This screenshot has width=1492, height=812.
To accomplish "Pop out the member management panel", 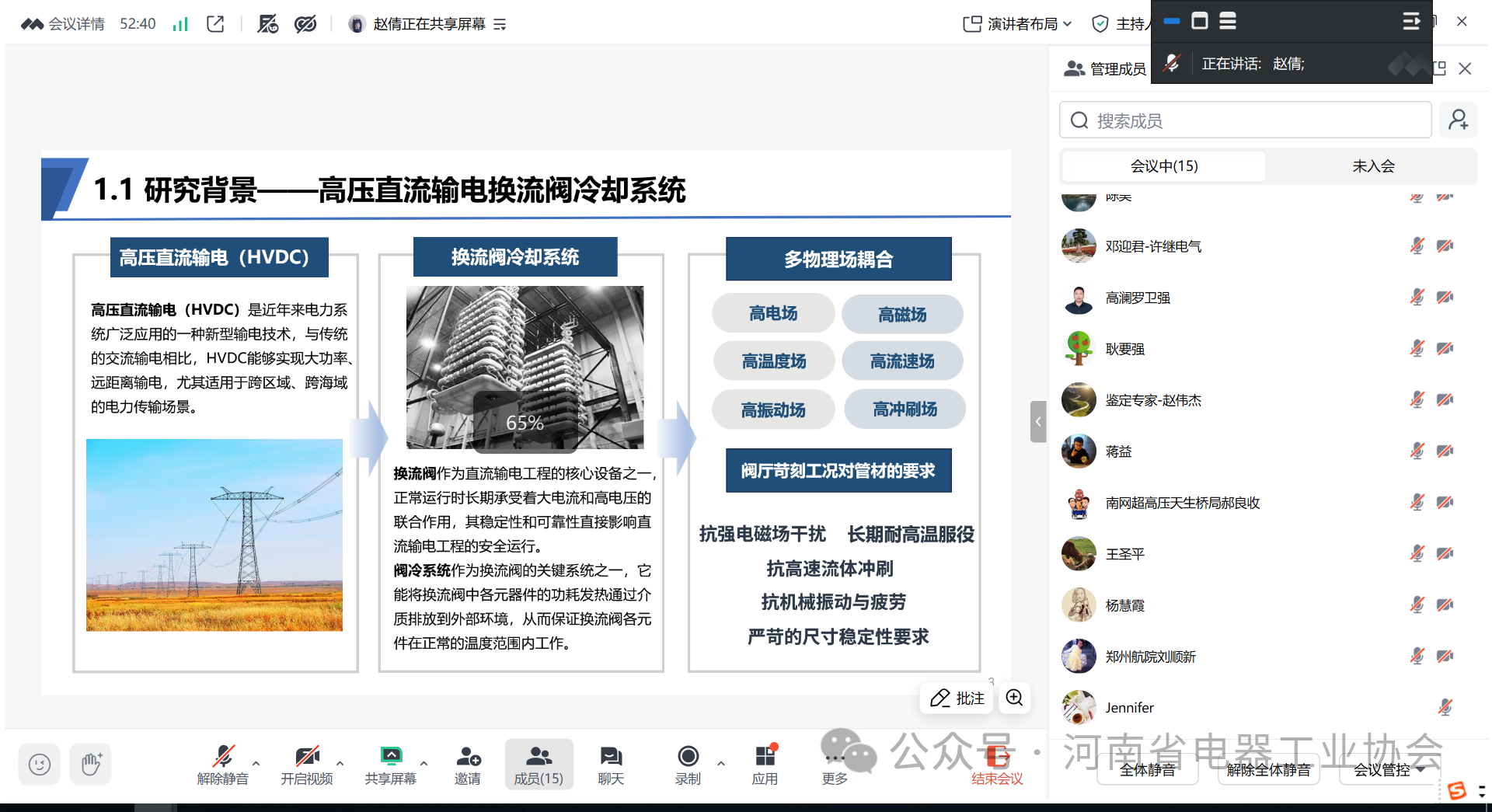I will tap(1438, 68).
